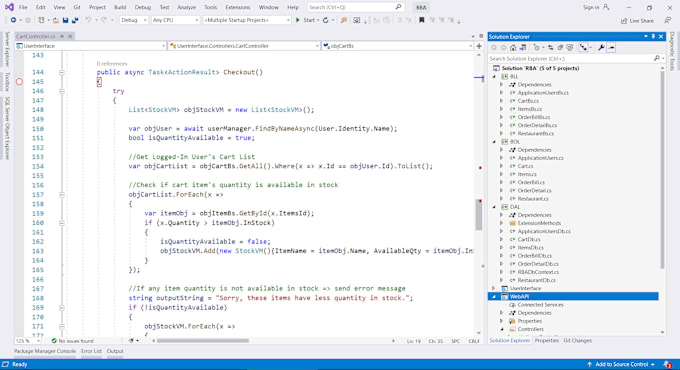
Task: Click the Solution Explorer Home icon
Action: [x=513, y=48]
